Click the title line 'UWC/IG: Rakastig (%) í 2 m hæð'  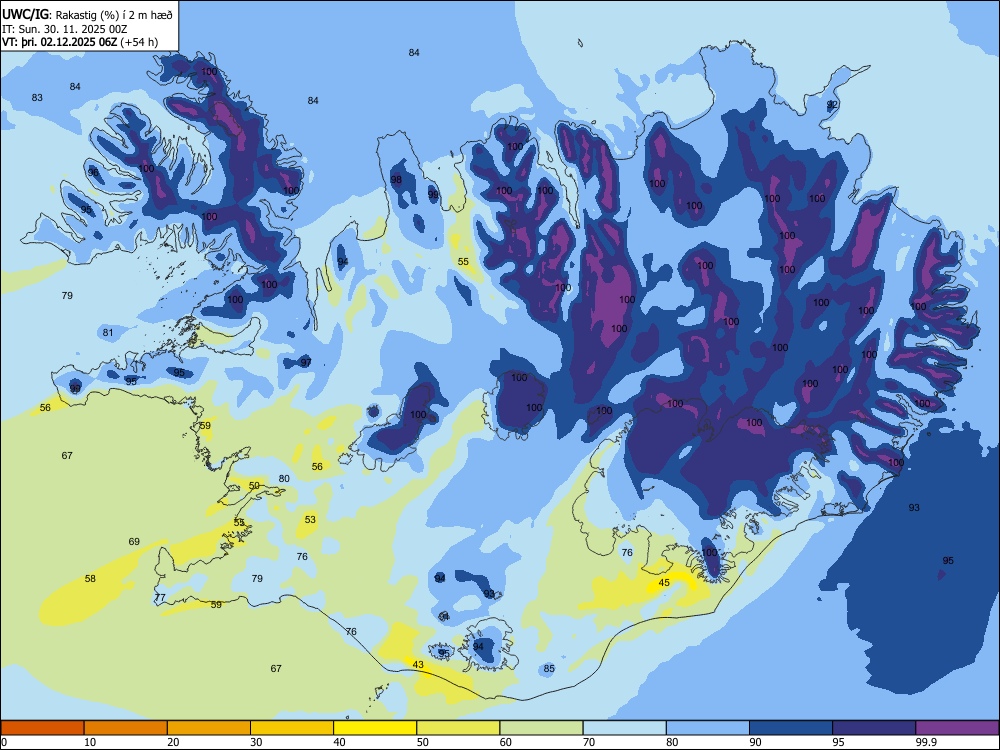(87, 15)
